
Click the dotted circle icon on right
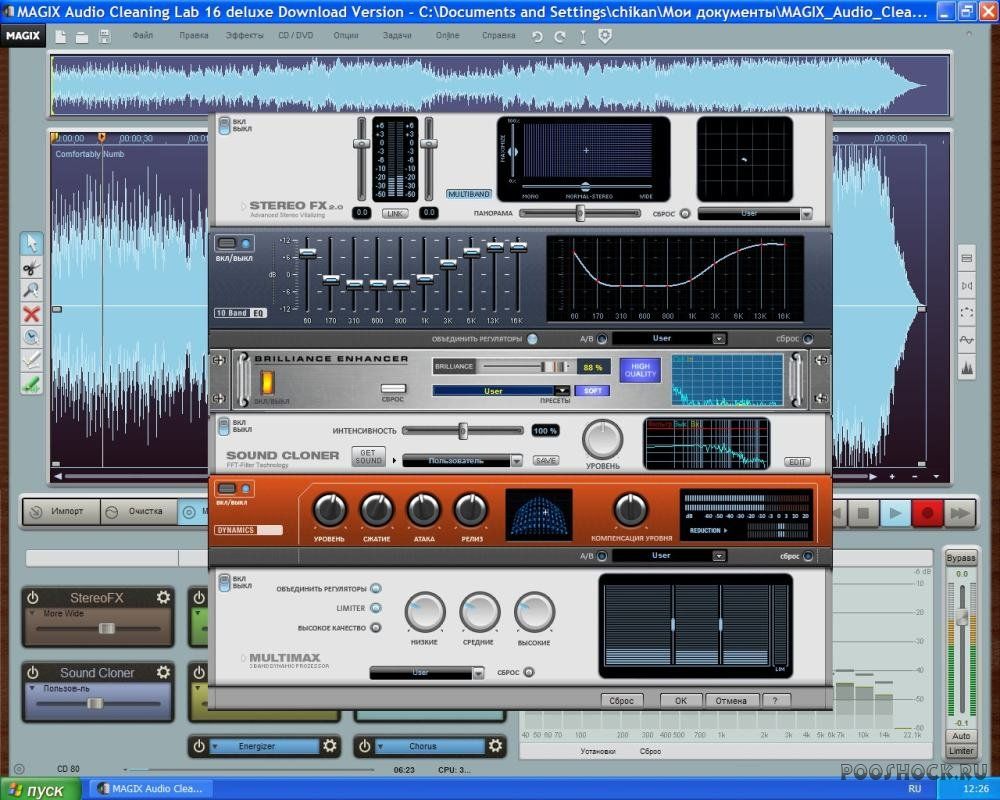(967, 313)
